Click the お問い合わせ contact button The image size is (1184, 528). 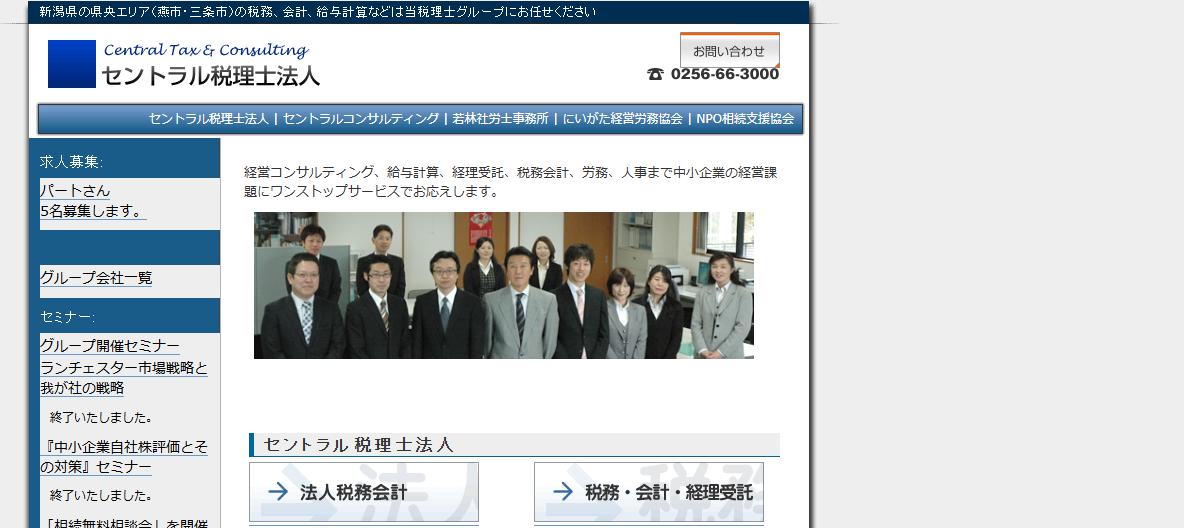pos(729,51)
